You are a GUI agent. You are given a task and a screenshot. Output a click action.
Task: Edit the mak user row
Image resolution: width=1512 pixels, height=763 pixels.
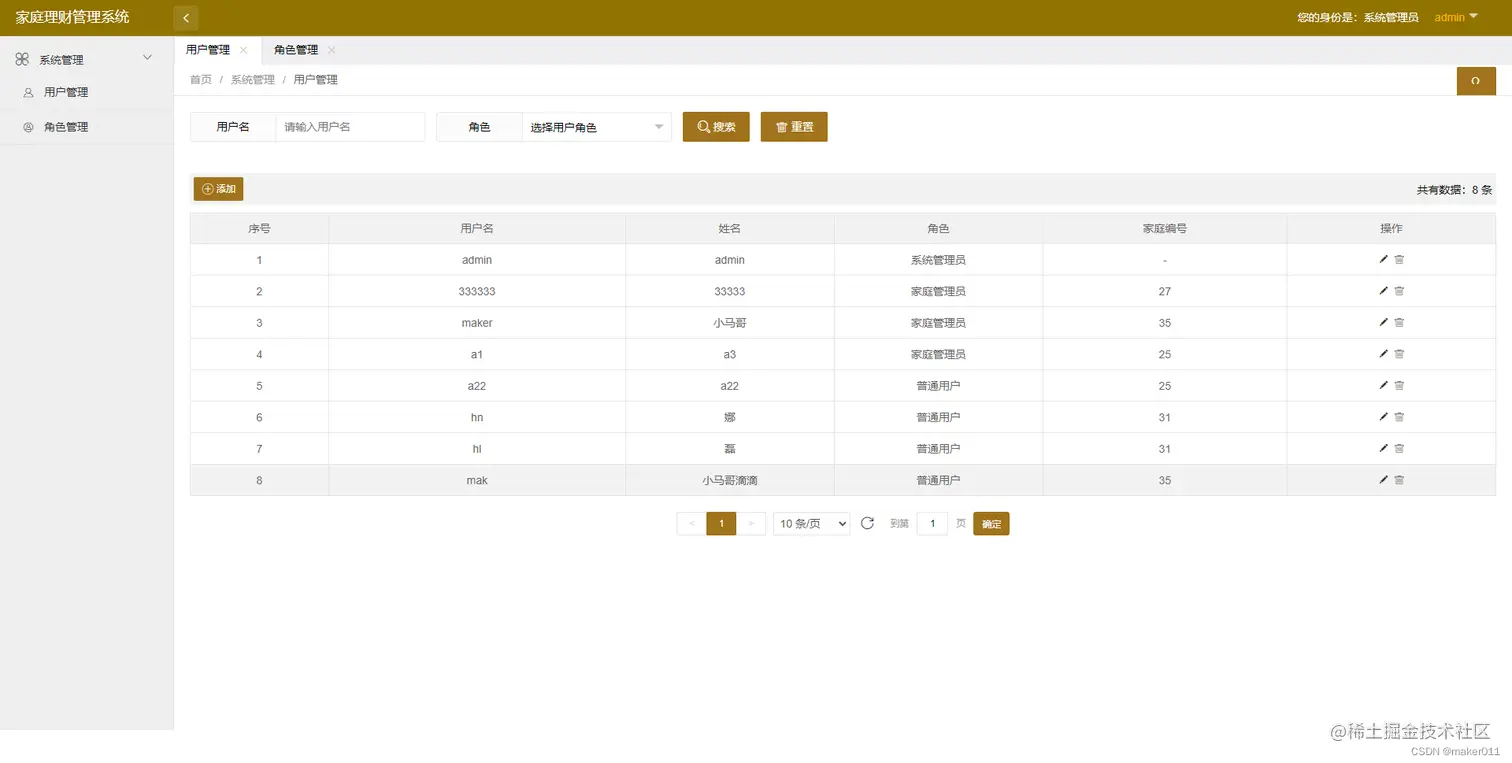[1383, 480]
